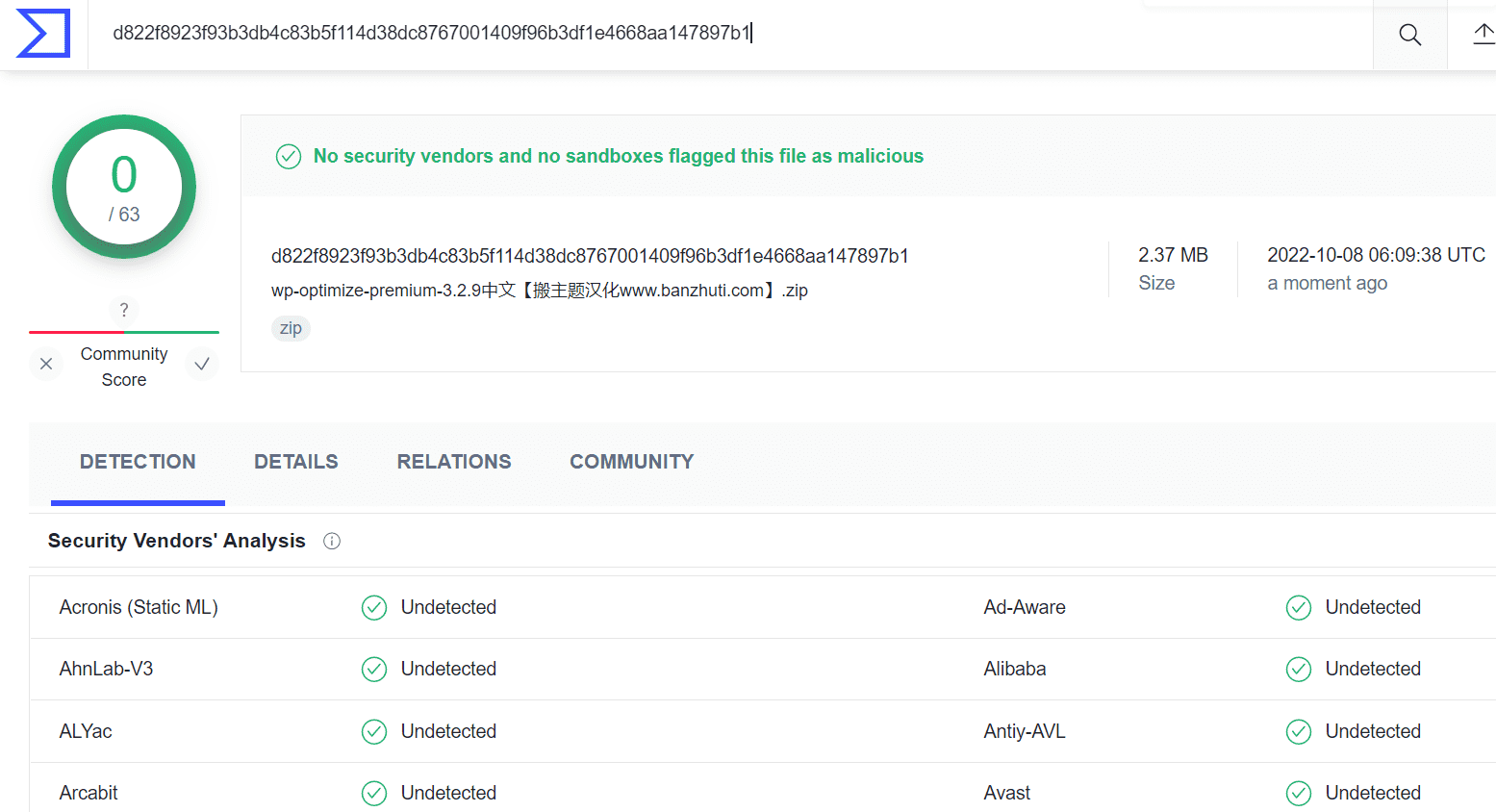Open the VirusTotal home logo
Viewport: 1496px width, 812px height.
point(43,34)
